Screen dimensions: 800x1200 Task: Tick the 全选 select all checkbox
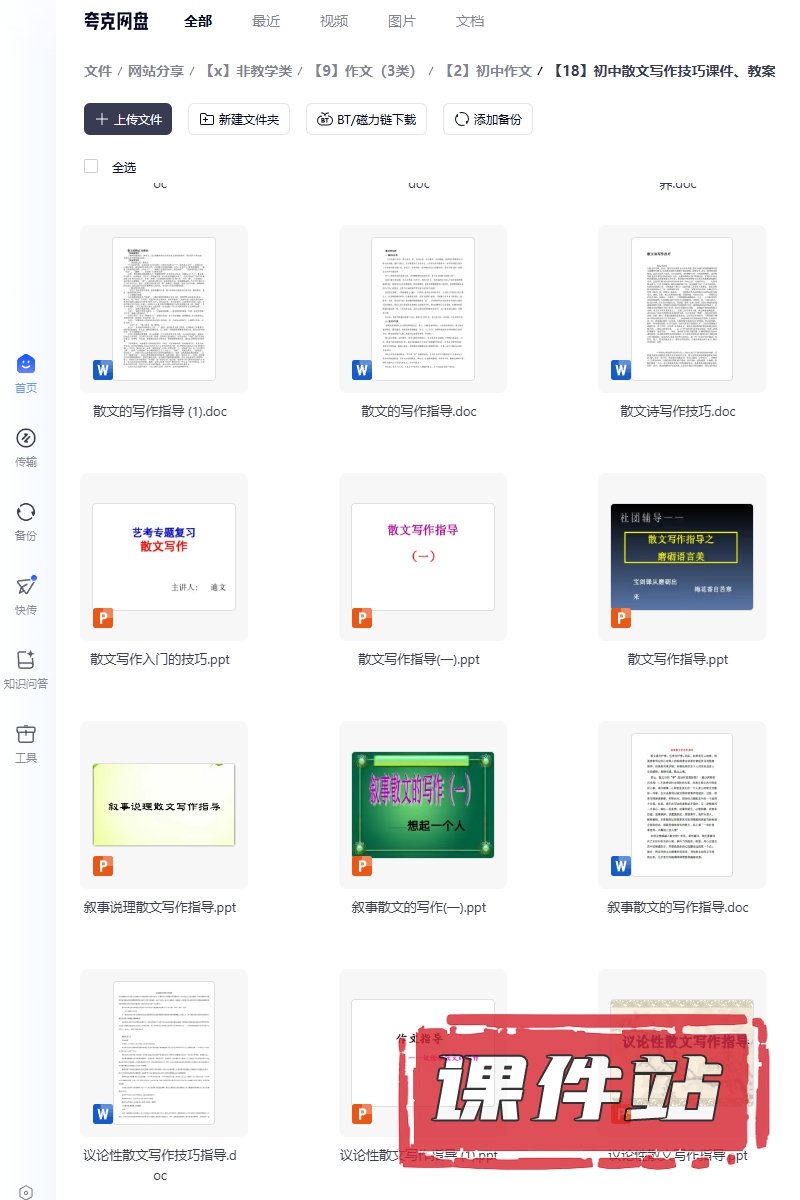[x=91, y=166]
